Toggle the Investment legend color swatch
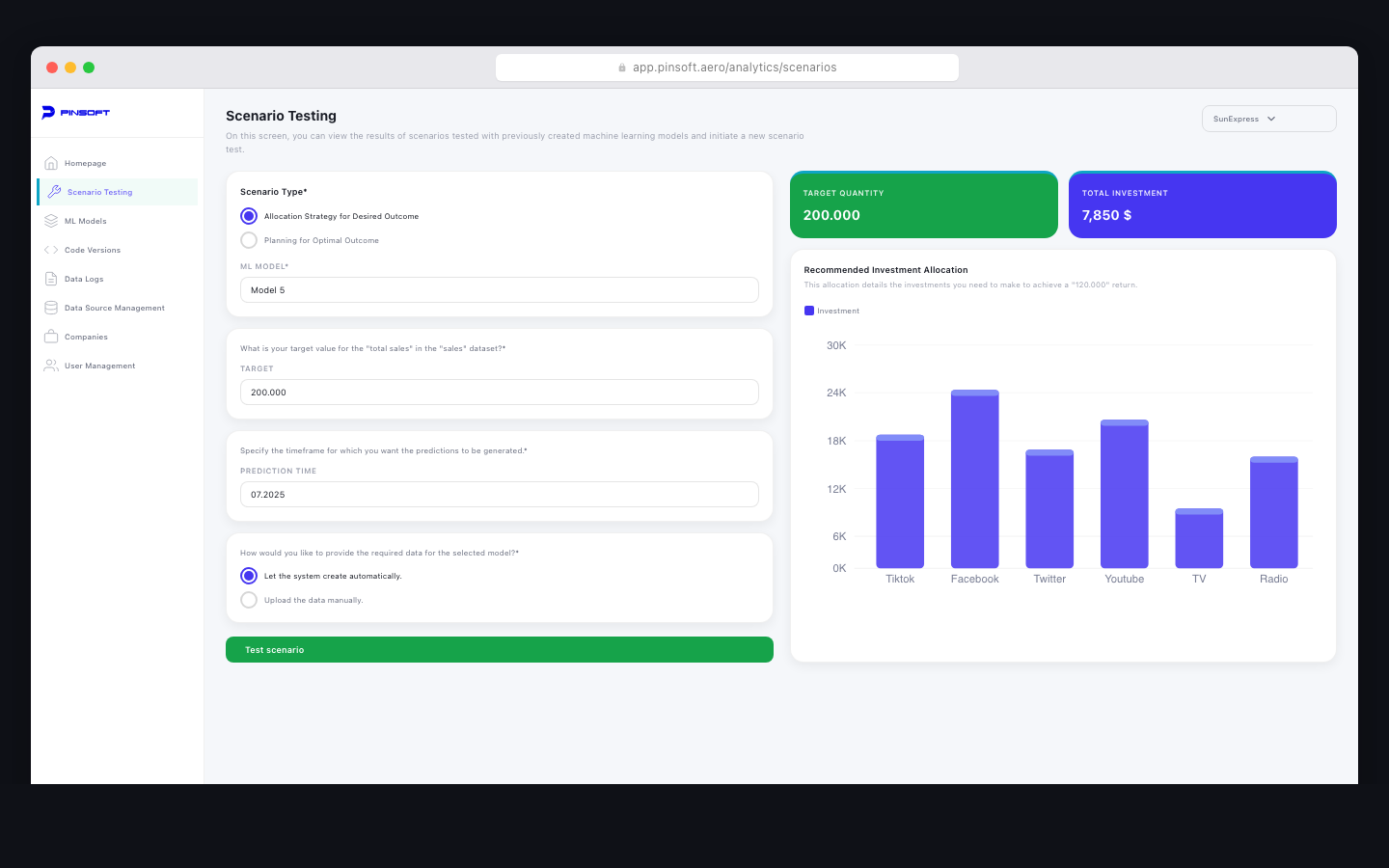The image size is (1389, 868). coord(809,311)
